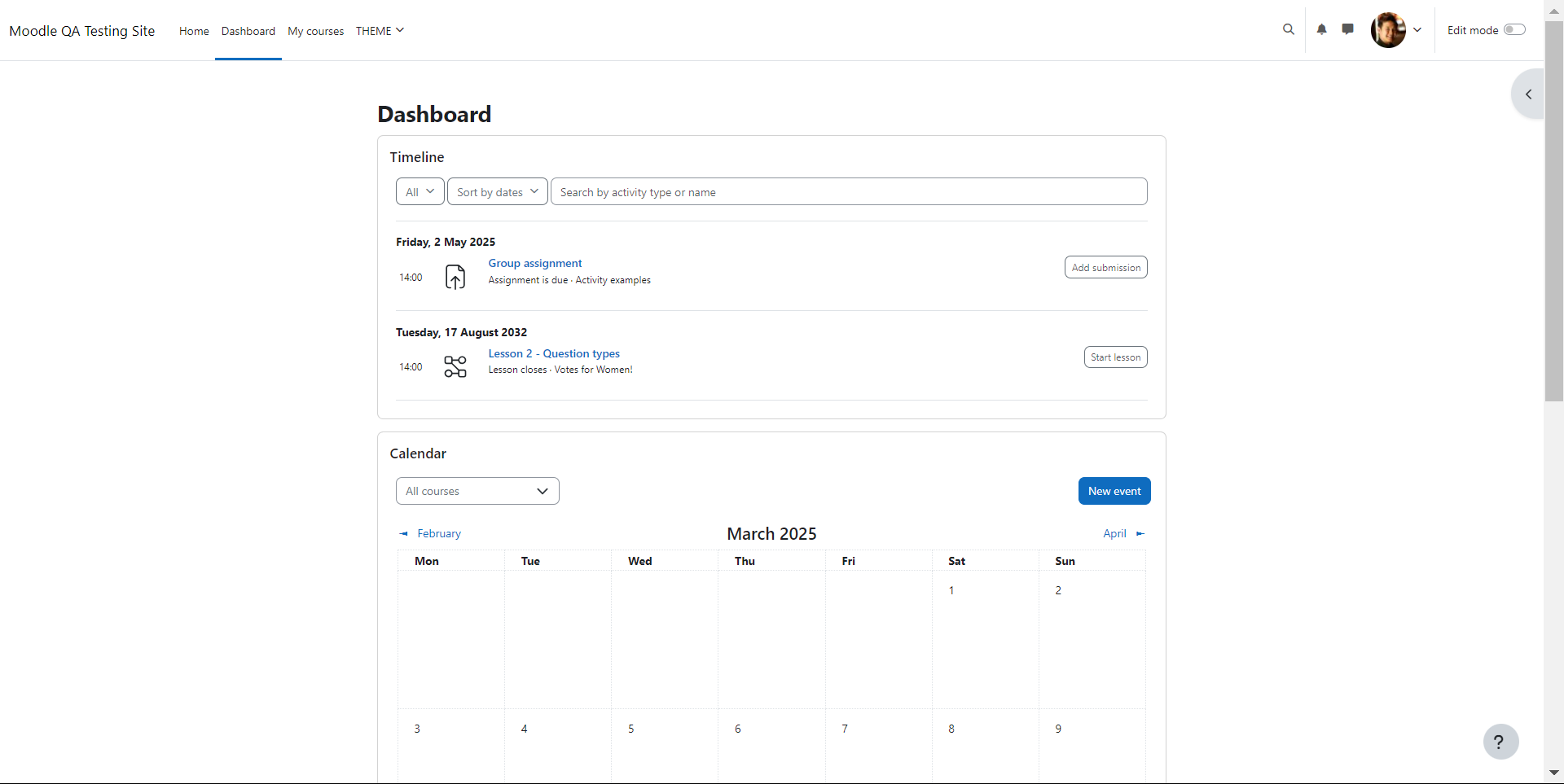Expand the THEME menu

[x=380, y=31]
